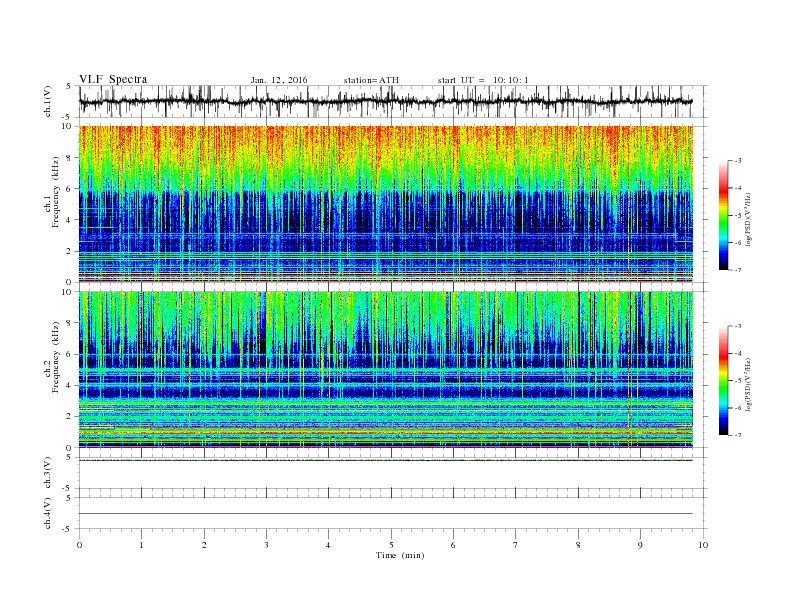Click the "ch.1(V)" axis label
The width and height of the screenshot is (792, 612).
coord(48,103)
